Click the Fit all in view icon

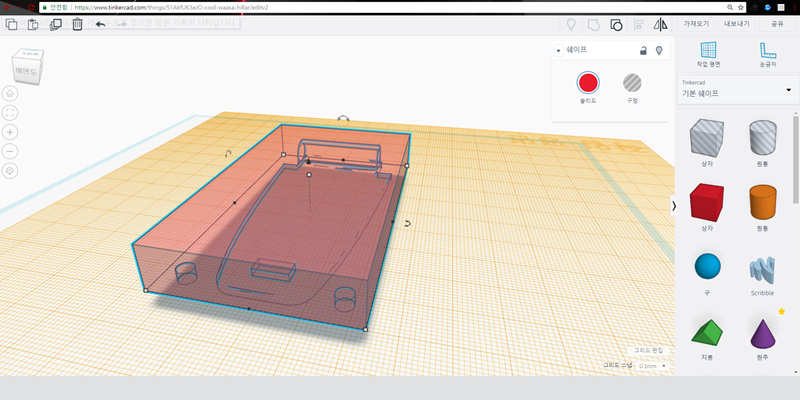point(10,113)
